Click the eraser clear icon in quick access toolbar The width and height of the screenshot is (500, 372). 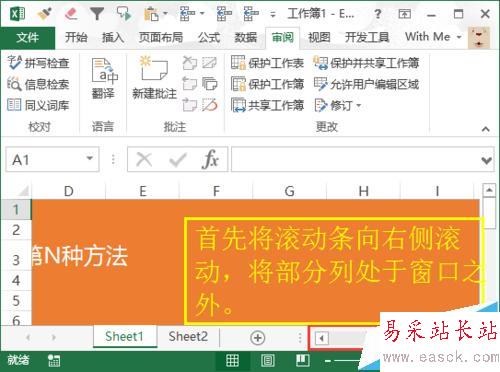click(70, 14)
